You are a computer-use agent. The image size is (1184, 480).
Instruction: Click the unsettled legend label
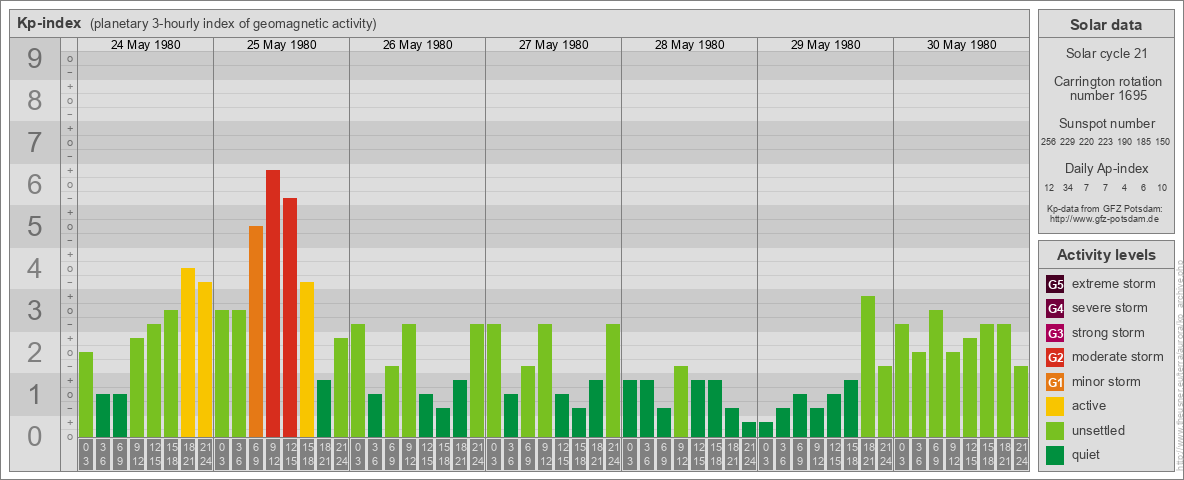[1099, 430]
